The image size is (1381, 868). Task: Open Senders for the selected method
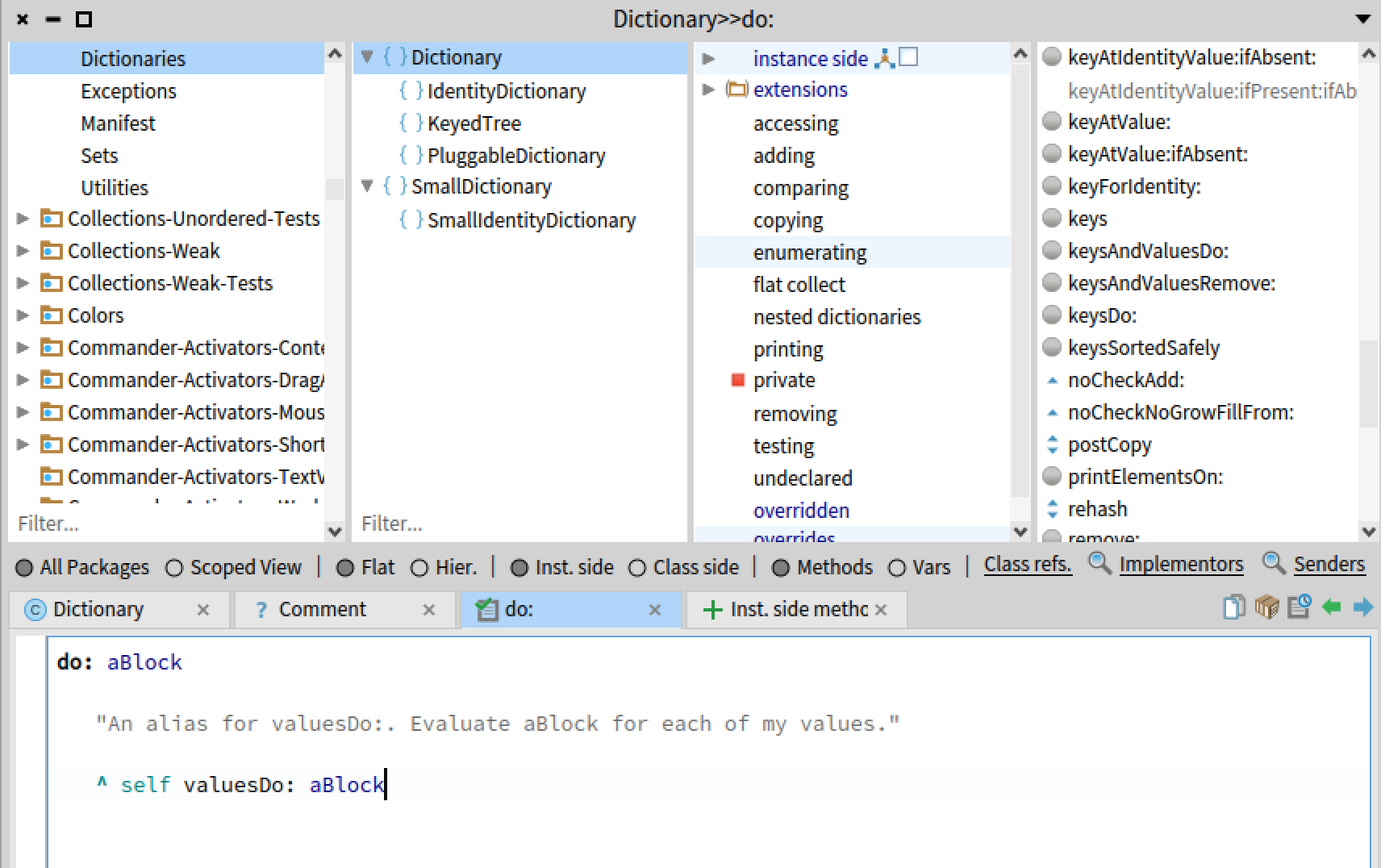1329,565
